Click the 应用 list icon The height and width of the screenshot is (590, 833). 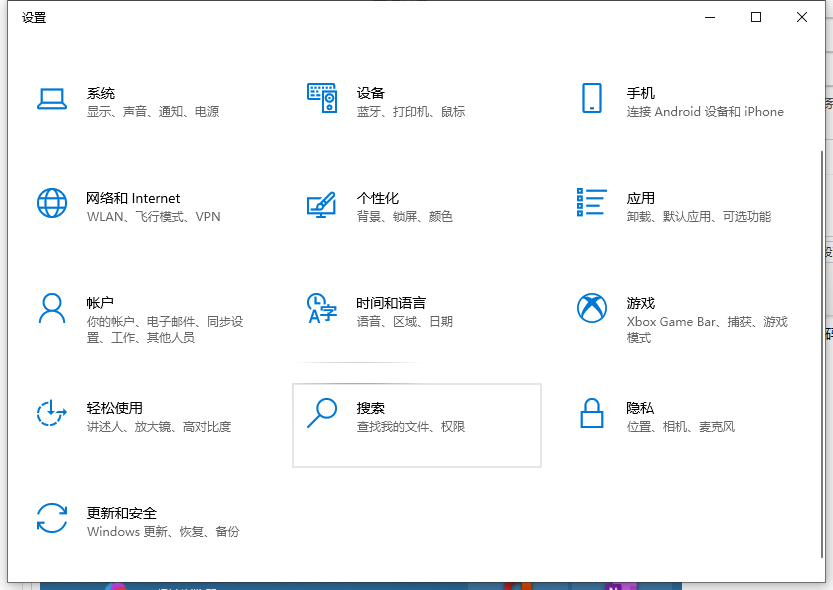592,204
